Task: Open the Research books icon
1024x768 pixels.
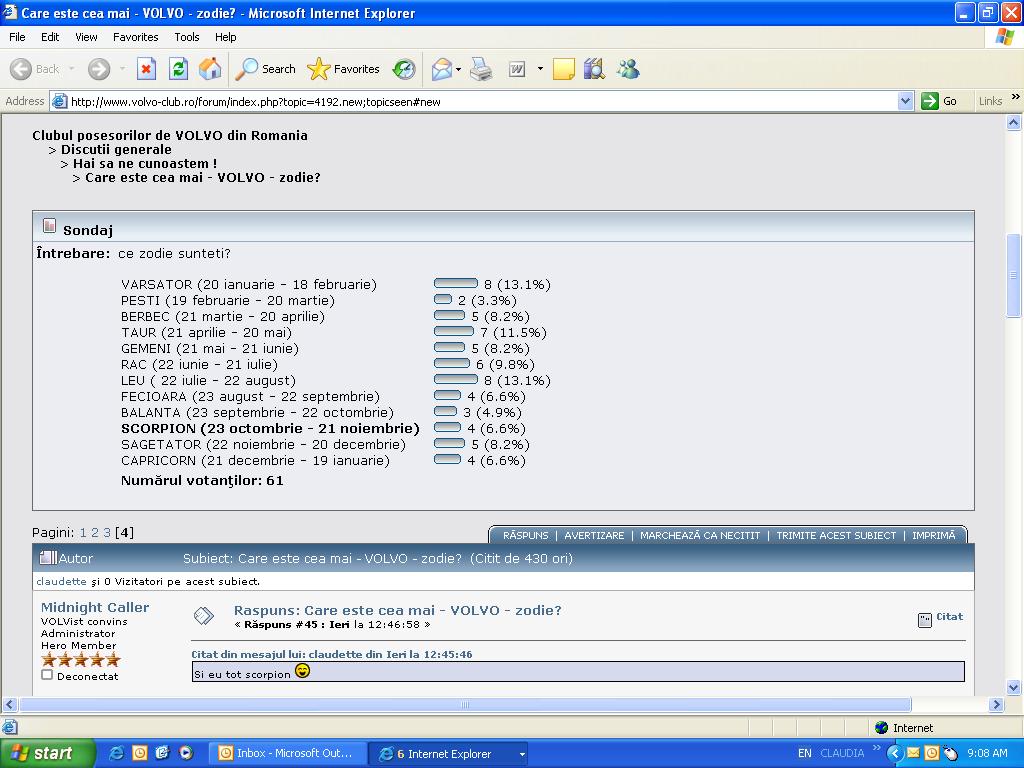Action: (594, 69)
